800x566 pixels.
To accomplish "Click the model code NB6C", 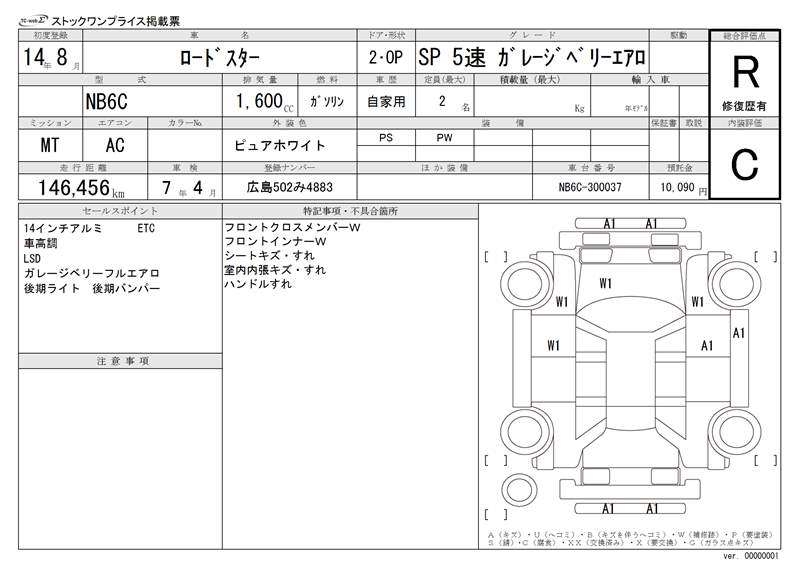I will click(106, 102).
